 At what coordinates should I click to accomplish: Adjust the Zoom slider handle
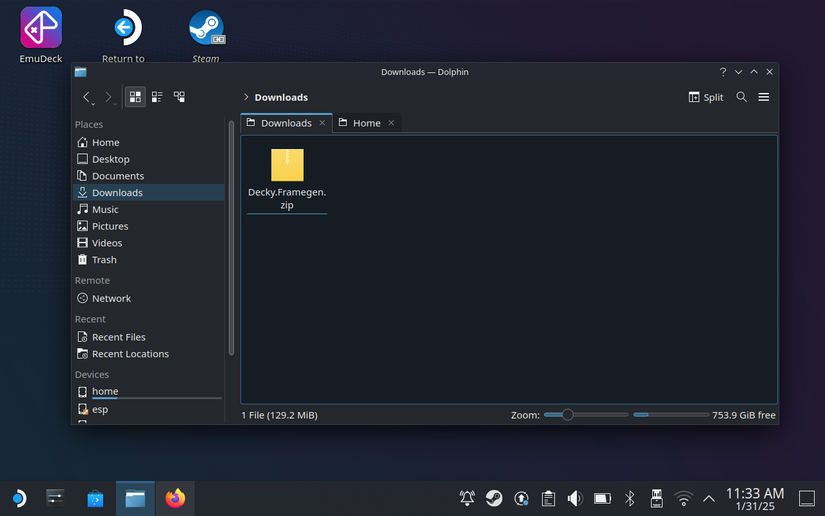tap(567, 415)
